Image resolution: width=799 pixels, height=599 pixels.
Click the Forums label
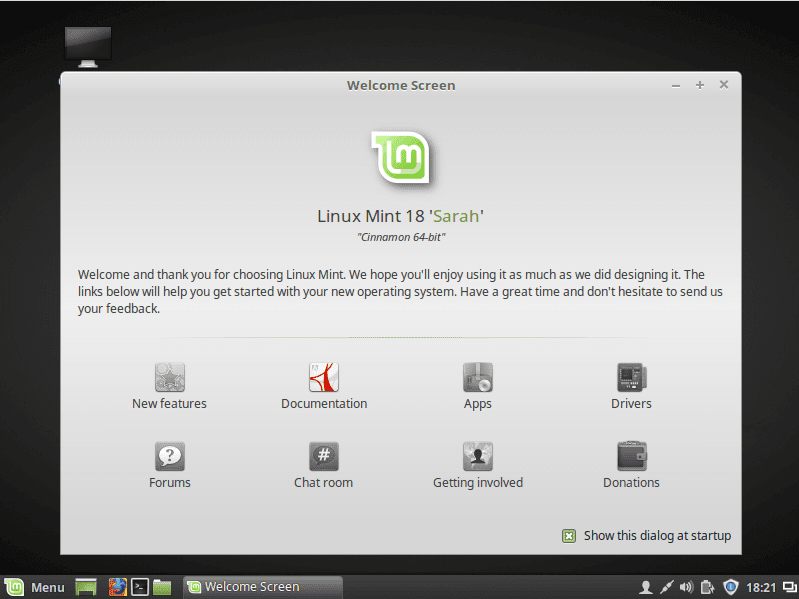(170, 482)
